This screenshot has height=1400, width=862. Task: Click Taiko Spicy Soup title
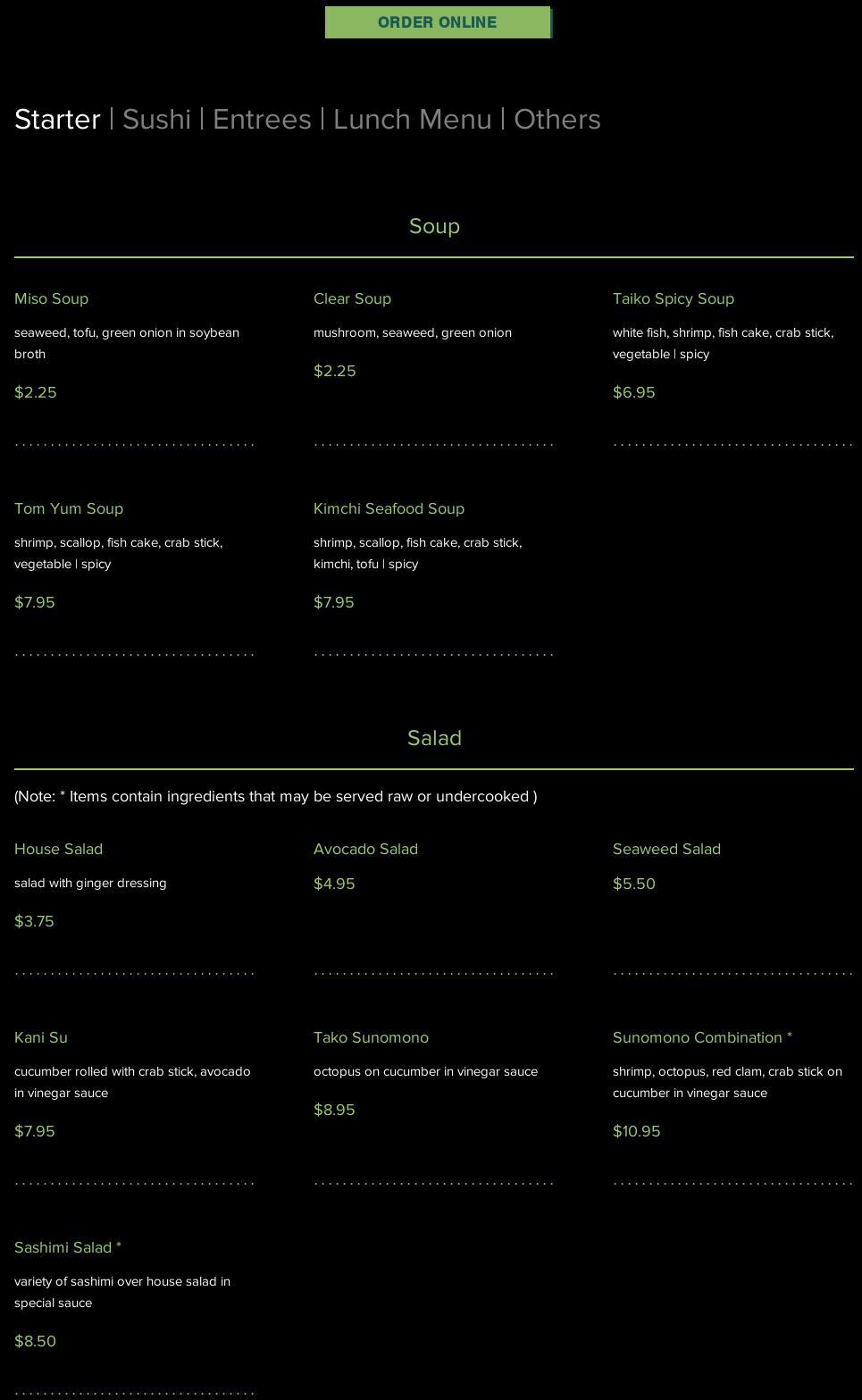[673, 299]
